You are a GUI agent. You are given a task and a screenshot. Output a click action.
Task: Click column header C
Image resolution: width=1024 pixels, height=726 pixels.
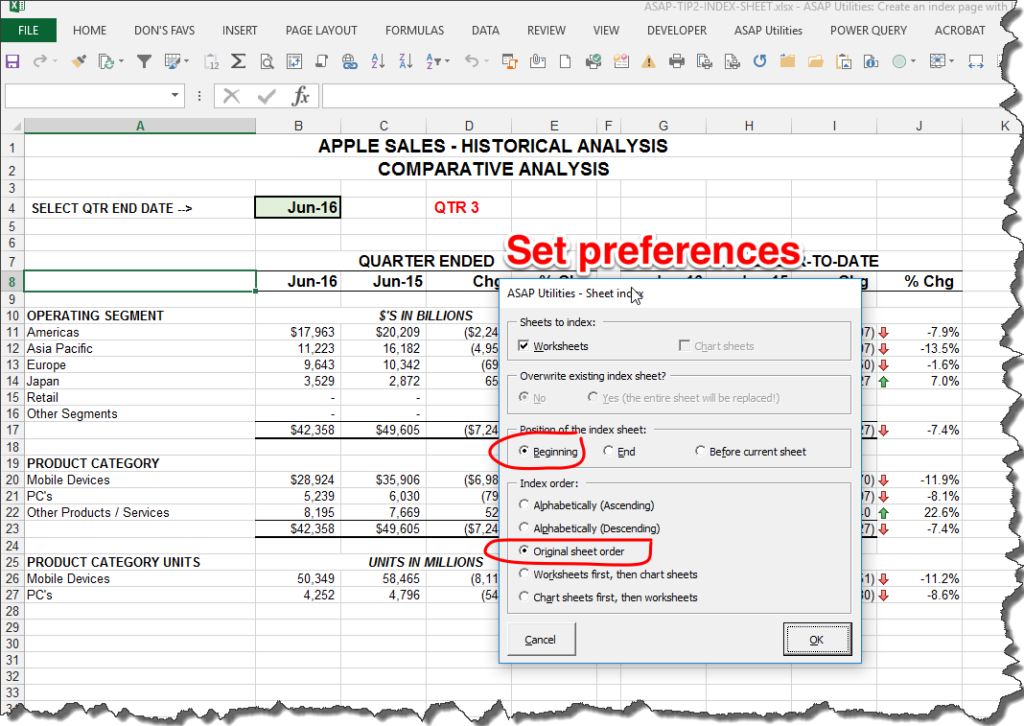click(x=383, y=125)
